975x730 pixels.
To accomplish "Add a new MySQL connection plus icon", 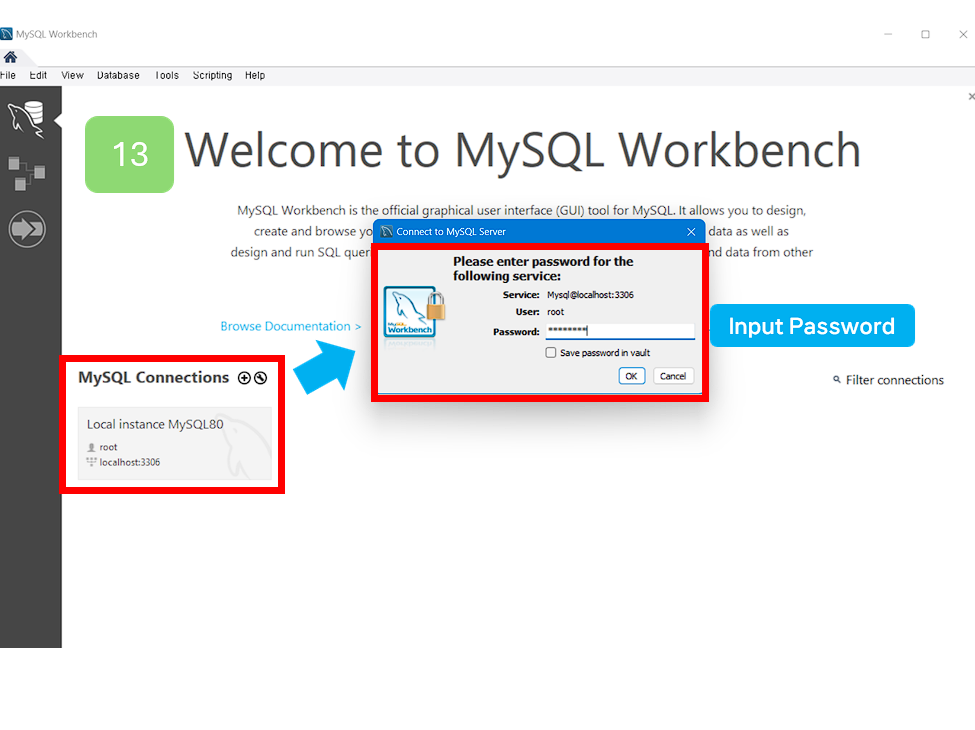I will 244,378.
